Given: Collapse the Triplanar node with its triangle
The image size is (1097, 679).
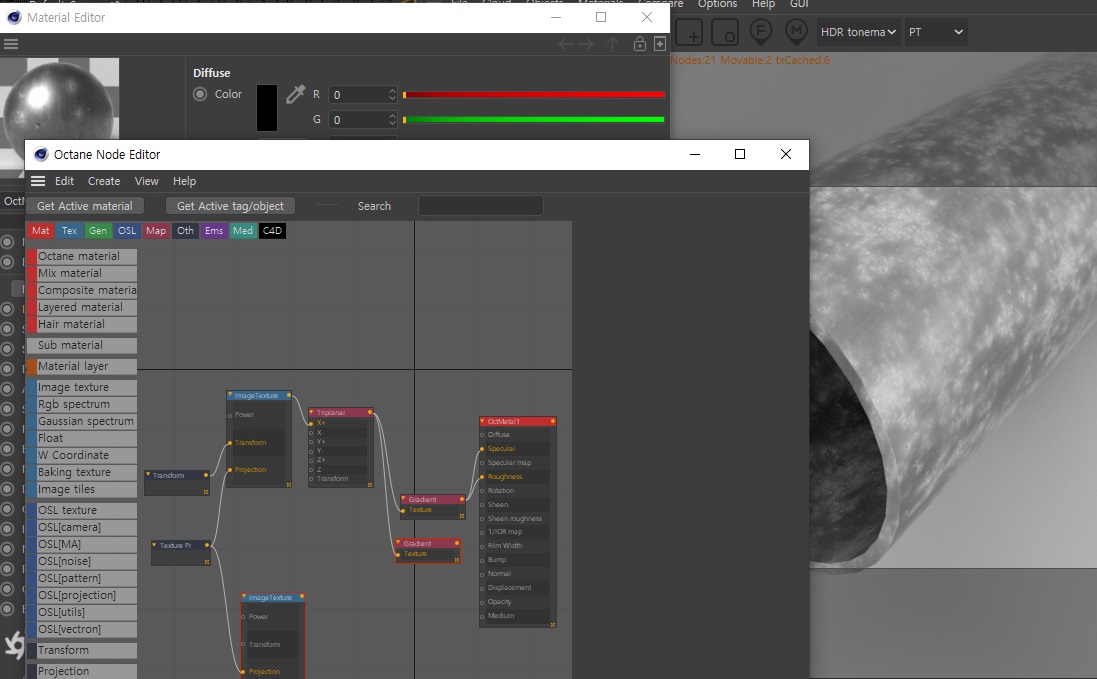Looking at the screenshot, I should pos(312,412).
